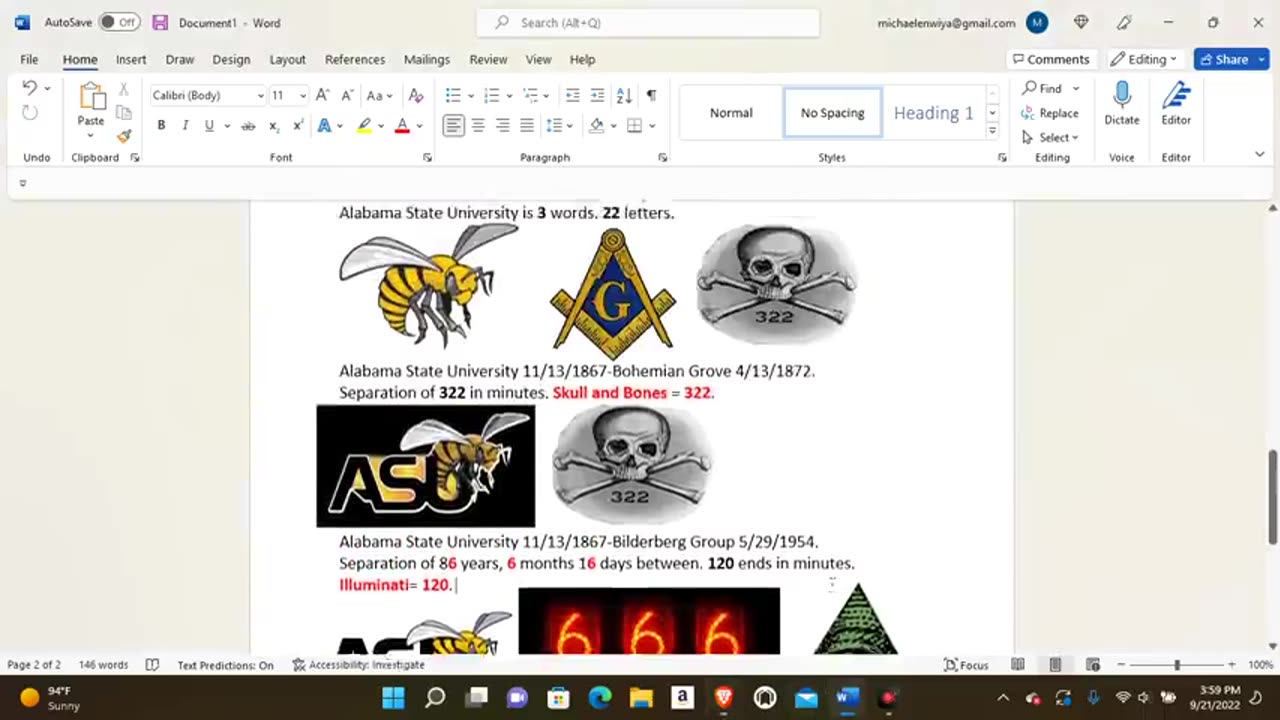Toggle left alignment
The width and height of the screenshot is (1280, 720).
454,125
